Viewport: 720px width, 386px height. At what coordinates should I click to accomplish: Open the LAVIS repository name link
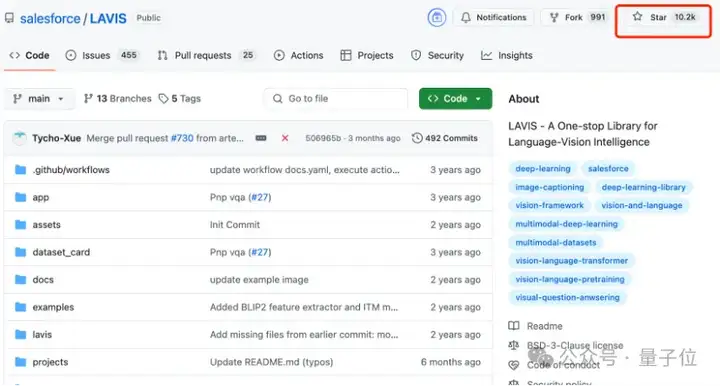108,18
